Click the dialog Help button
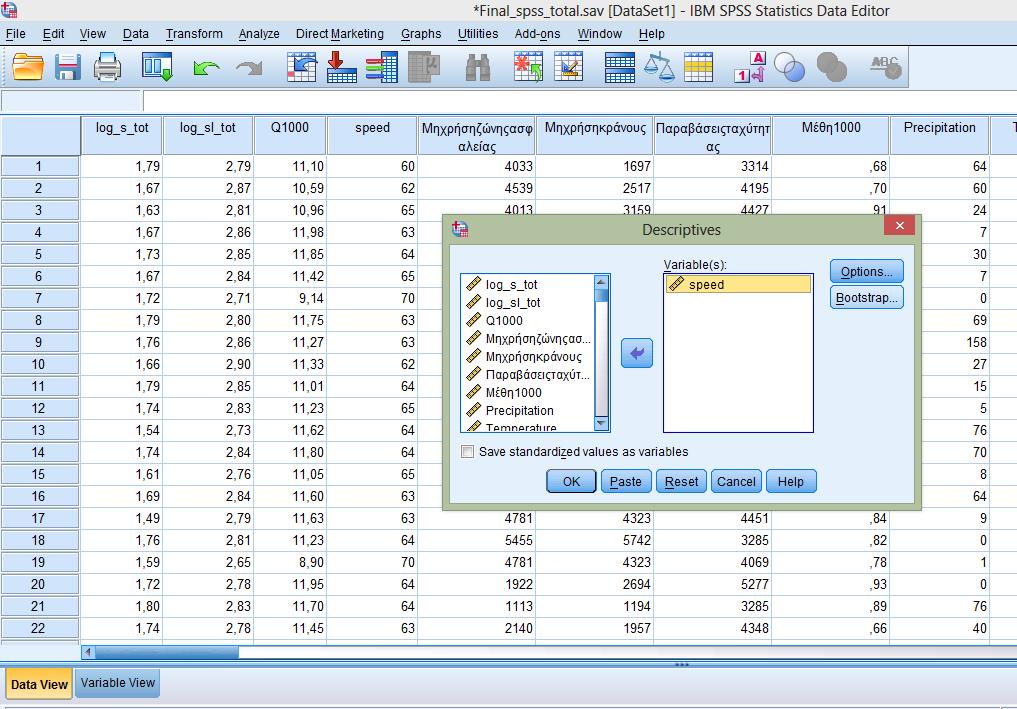Image resolution: width=1017 pixels, height=709 pixels. pyautogui.click(x=791, y=481)
